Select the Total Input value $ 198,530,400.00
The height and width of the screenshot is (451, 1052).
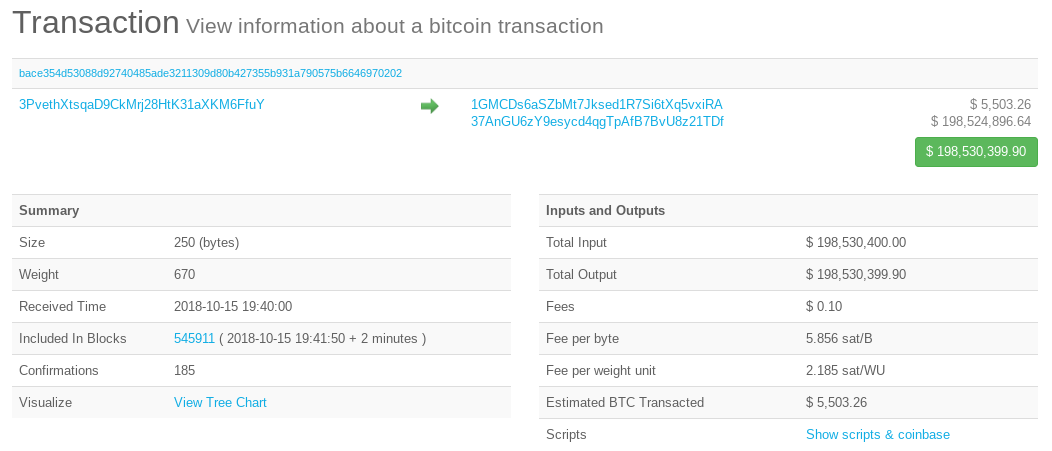[856, 243]
